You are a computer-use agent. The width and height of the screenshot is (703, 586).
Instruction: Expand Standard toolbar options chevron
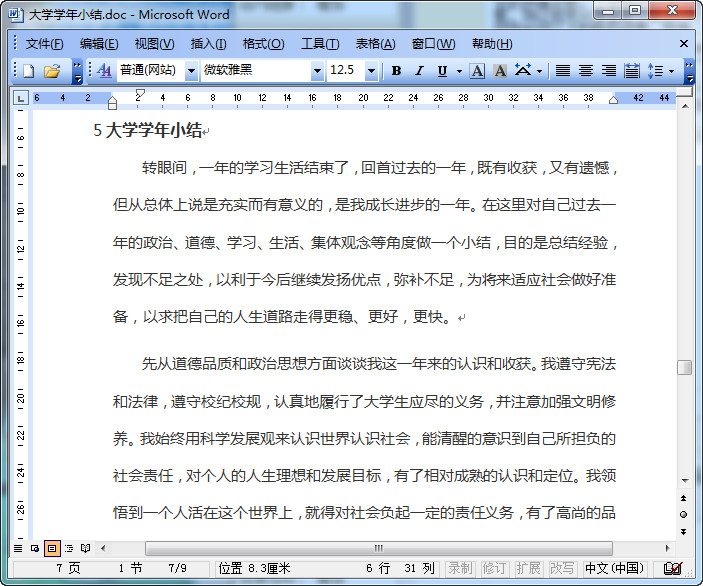tap(77, 72)
